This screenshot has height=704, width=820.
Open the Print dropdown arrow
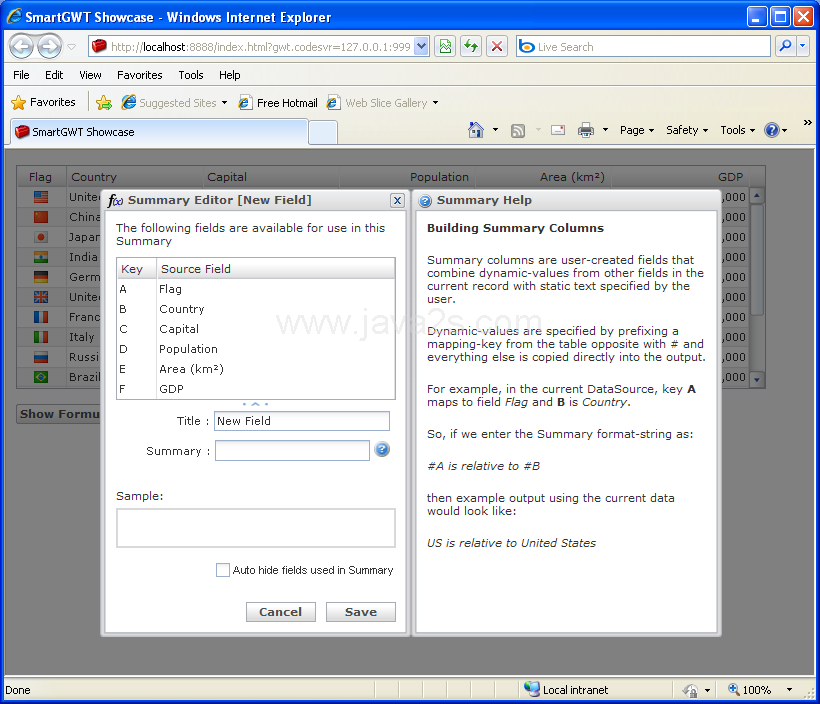click(x=605, y=130)
